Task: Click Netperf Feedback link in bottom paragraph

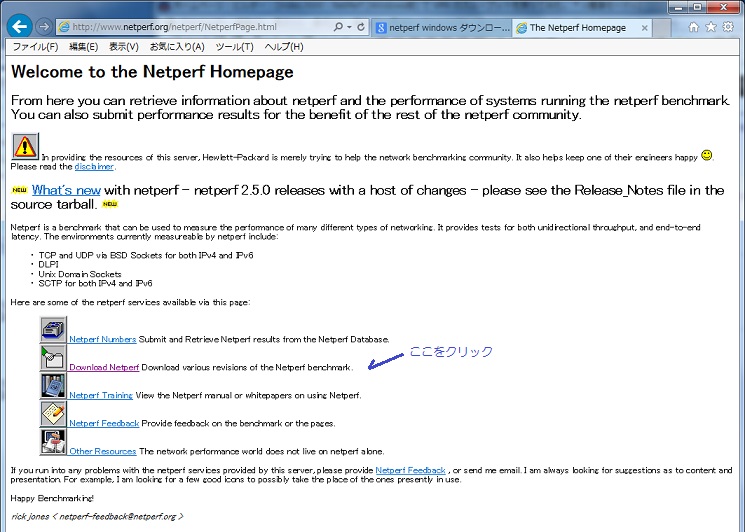Action: (411, 470)
